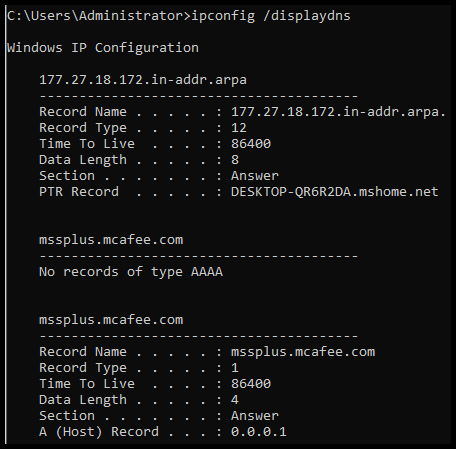Click the ipconfig /displaydns command text
Viewport: 456px width, 449px height.
coord(271,16)
